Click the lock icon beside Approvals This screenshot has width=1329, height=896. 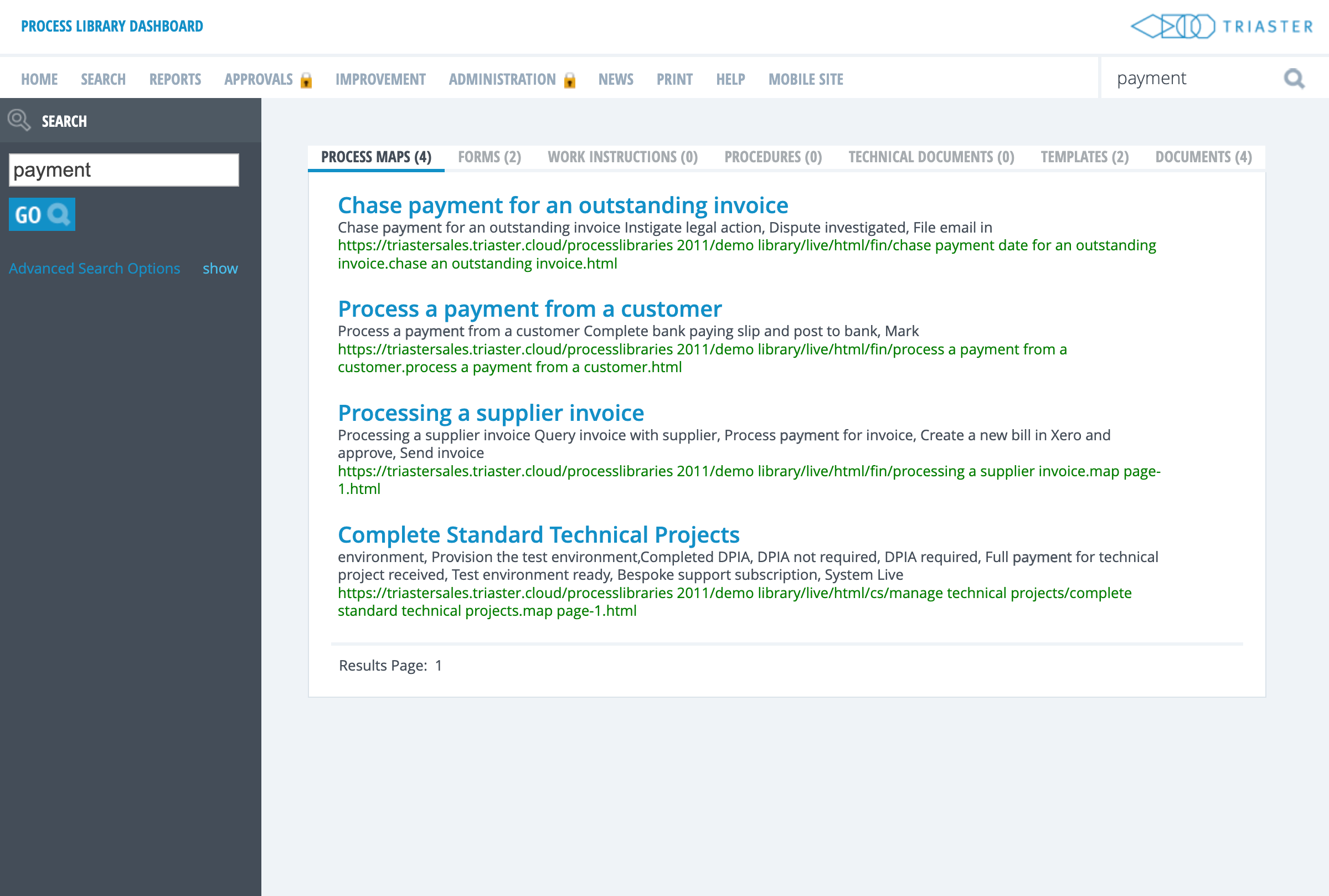[x=306, y=80]
